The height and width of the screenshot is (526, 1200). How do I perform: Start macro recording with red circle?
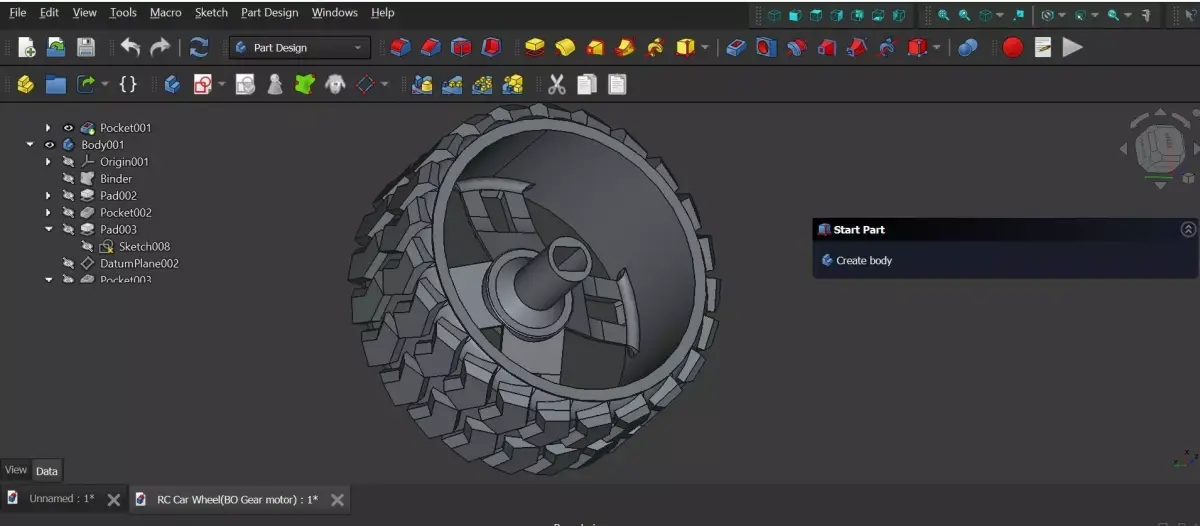(1013, 47)
